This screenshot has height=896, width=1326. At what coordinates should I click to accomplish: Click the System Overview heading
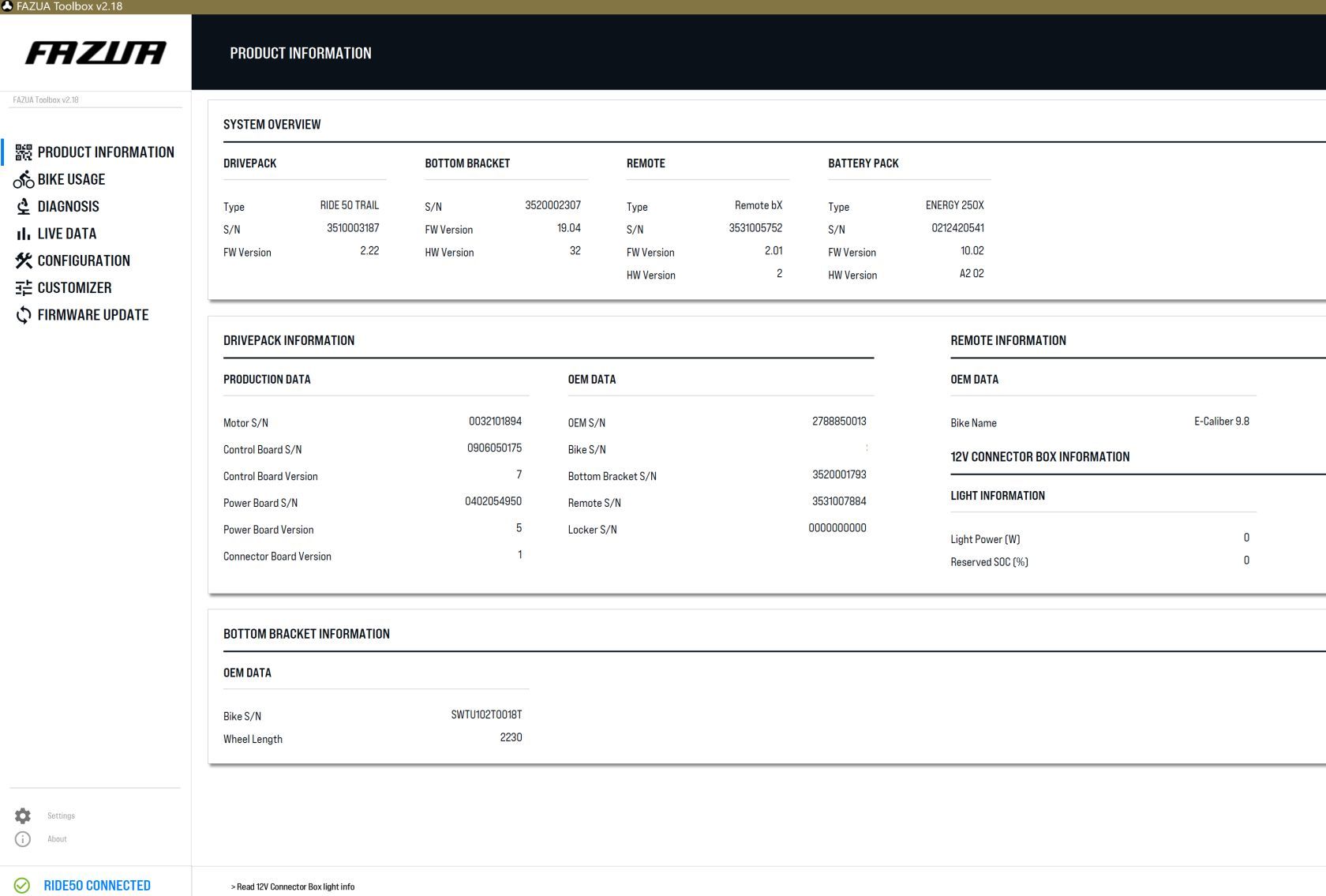point(272,125)
